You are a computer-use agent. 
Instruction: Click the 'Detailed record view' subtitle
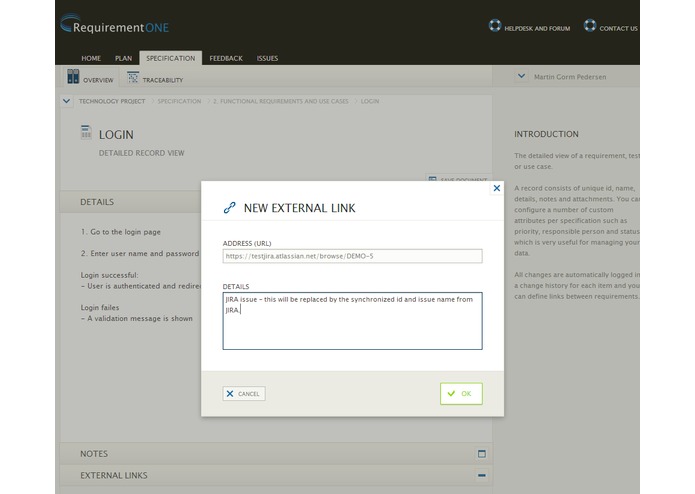pos(141,153)
